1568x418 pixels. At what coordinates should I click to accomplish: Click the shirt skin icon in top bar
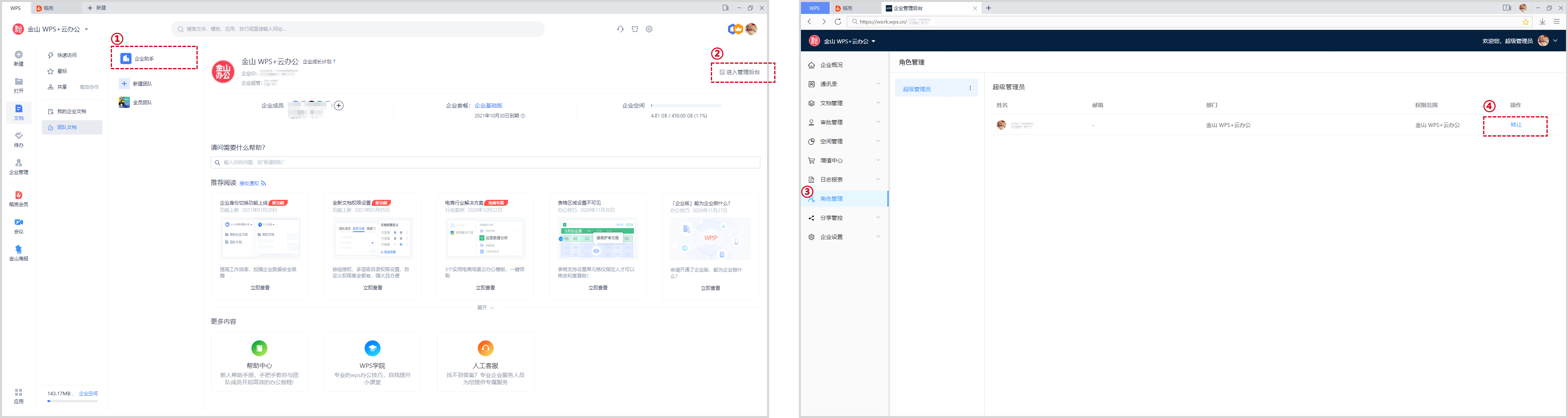click(x=635, y=29)
